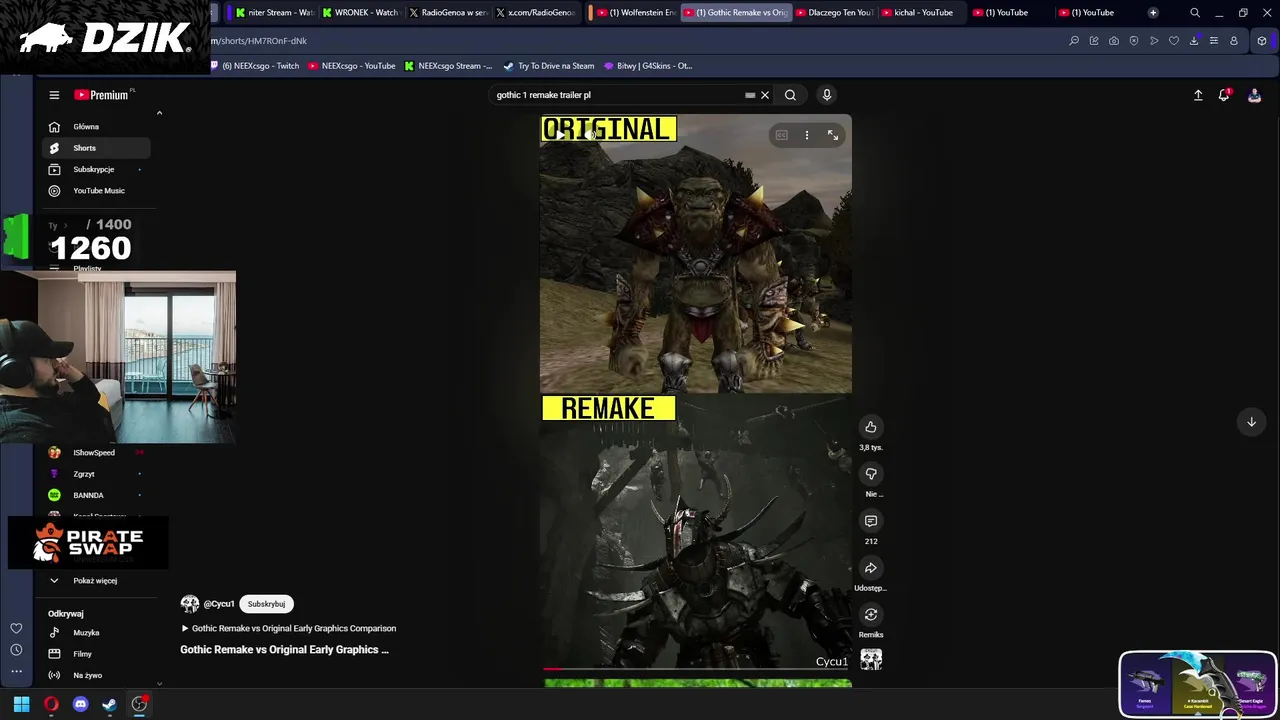Open Na żywo under Odkrywaj
Image resolution: width=1280 pixels, height=720 pixels.
pos(96,675)
